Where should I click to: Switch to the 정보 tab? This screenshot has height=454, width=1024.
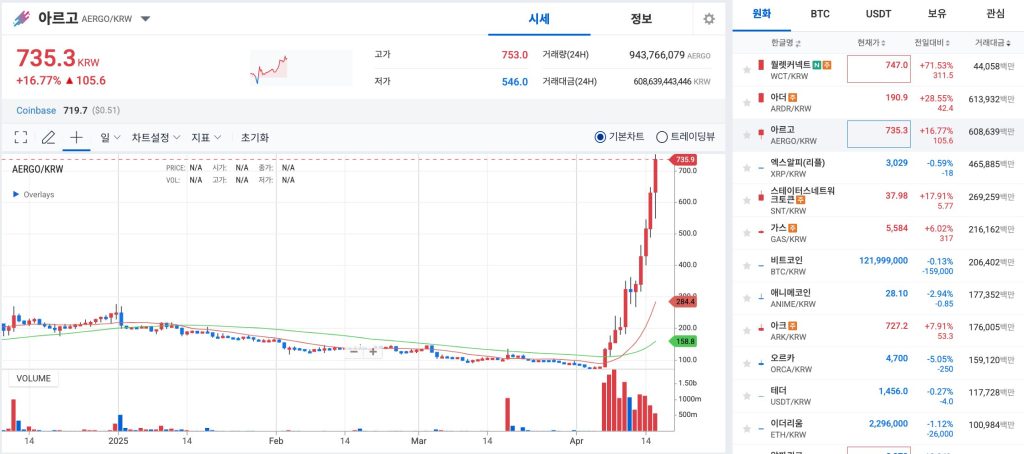[641, 18]
